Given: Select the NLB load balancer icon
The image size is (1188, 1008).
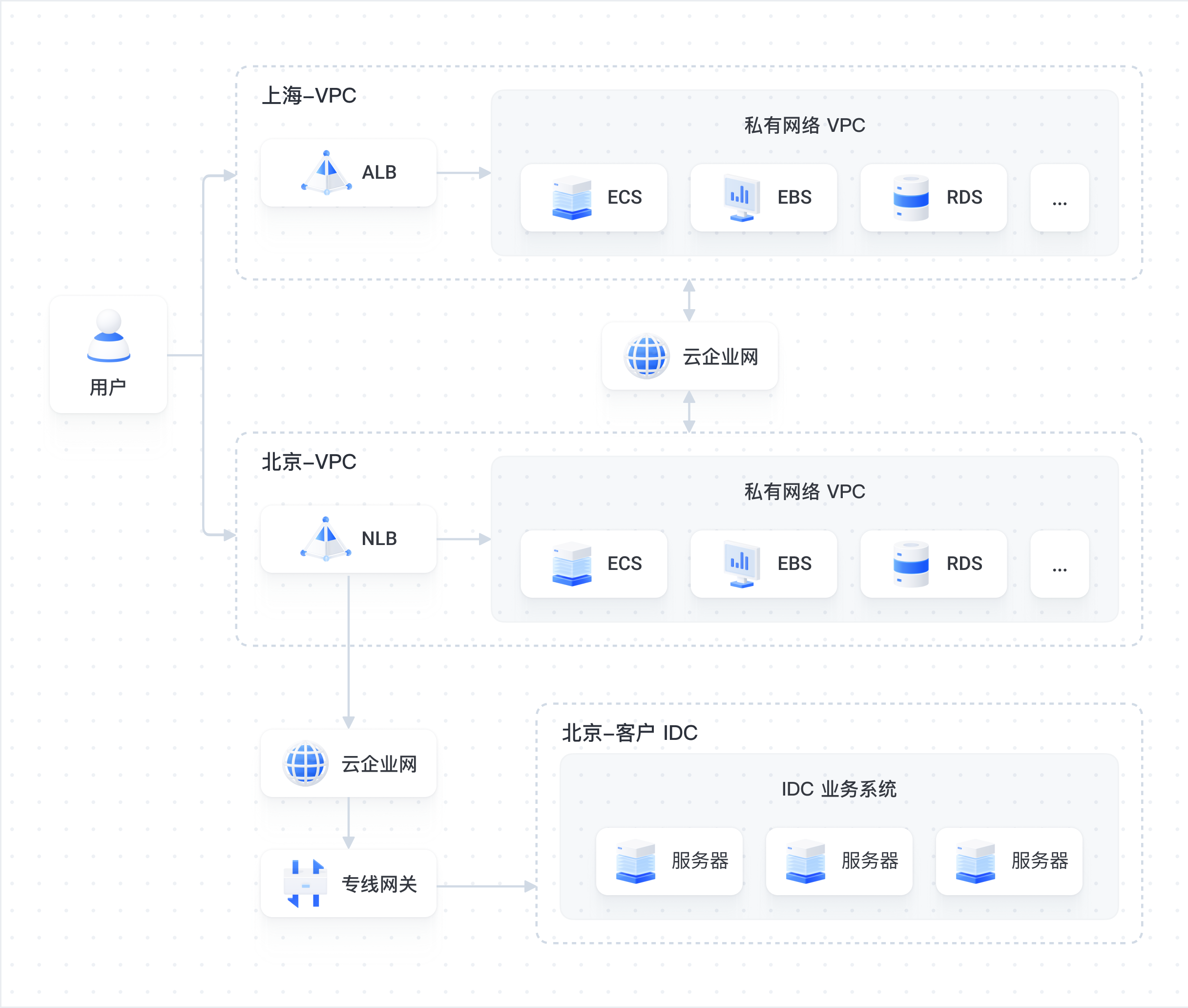Looking at the screenshot, I should pos(326,539).
